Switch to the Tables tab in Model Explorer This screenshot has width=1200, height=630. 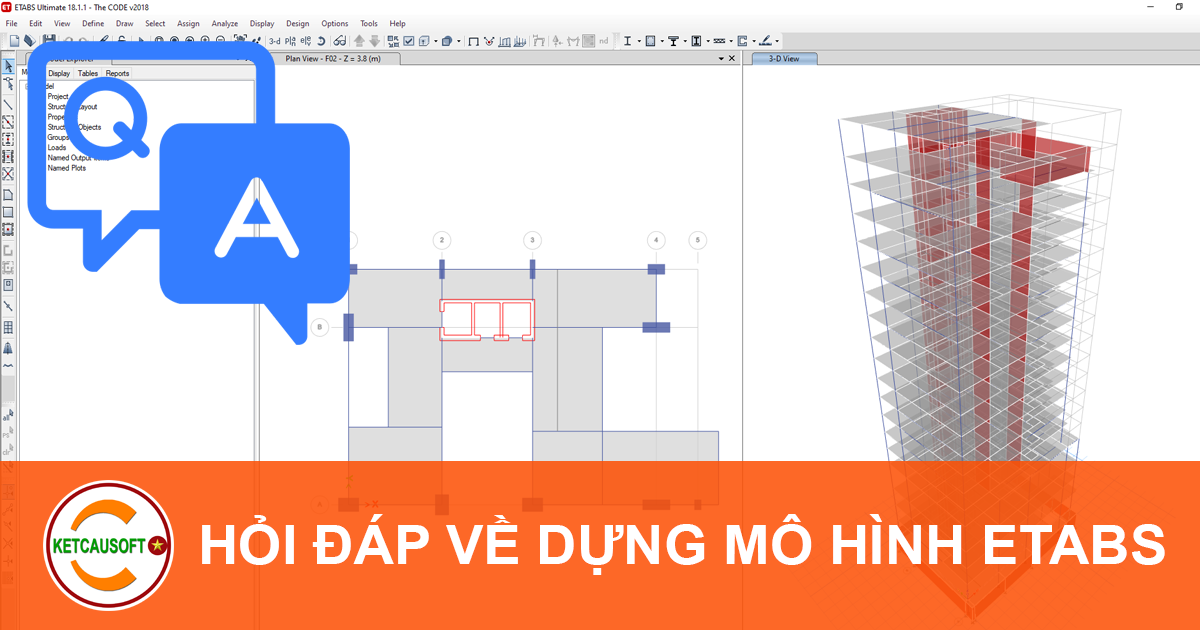88,73
